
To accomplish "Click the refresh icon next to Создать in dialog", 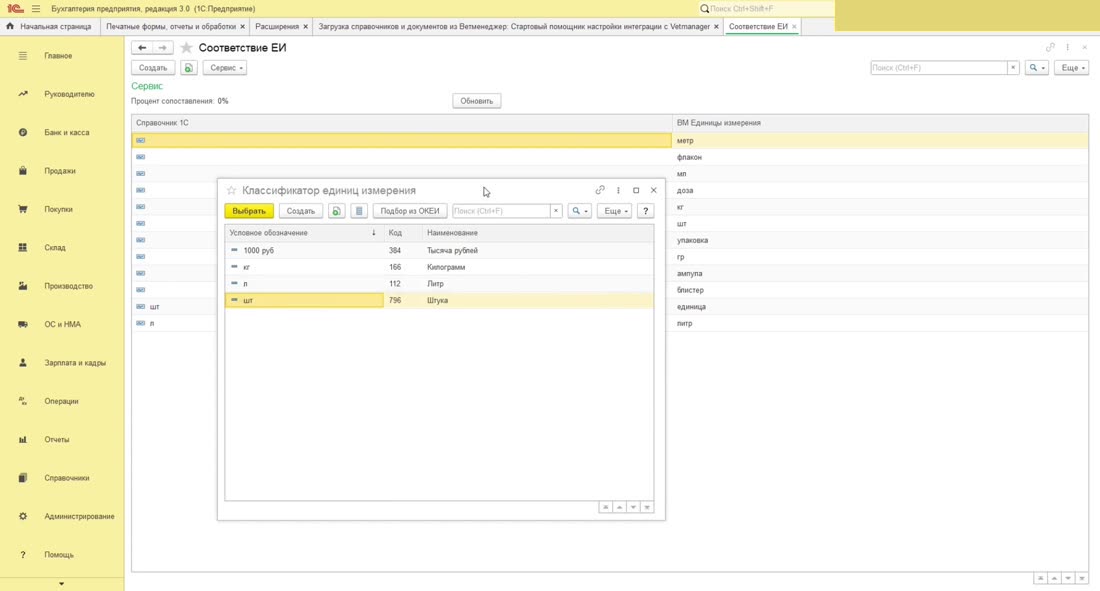I will pyautogui.click(x=337, y=211).
